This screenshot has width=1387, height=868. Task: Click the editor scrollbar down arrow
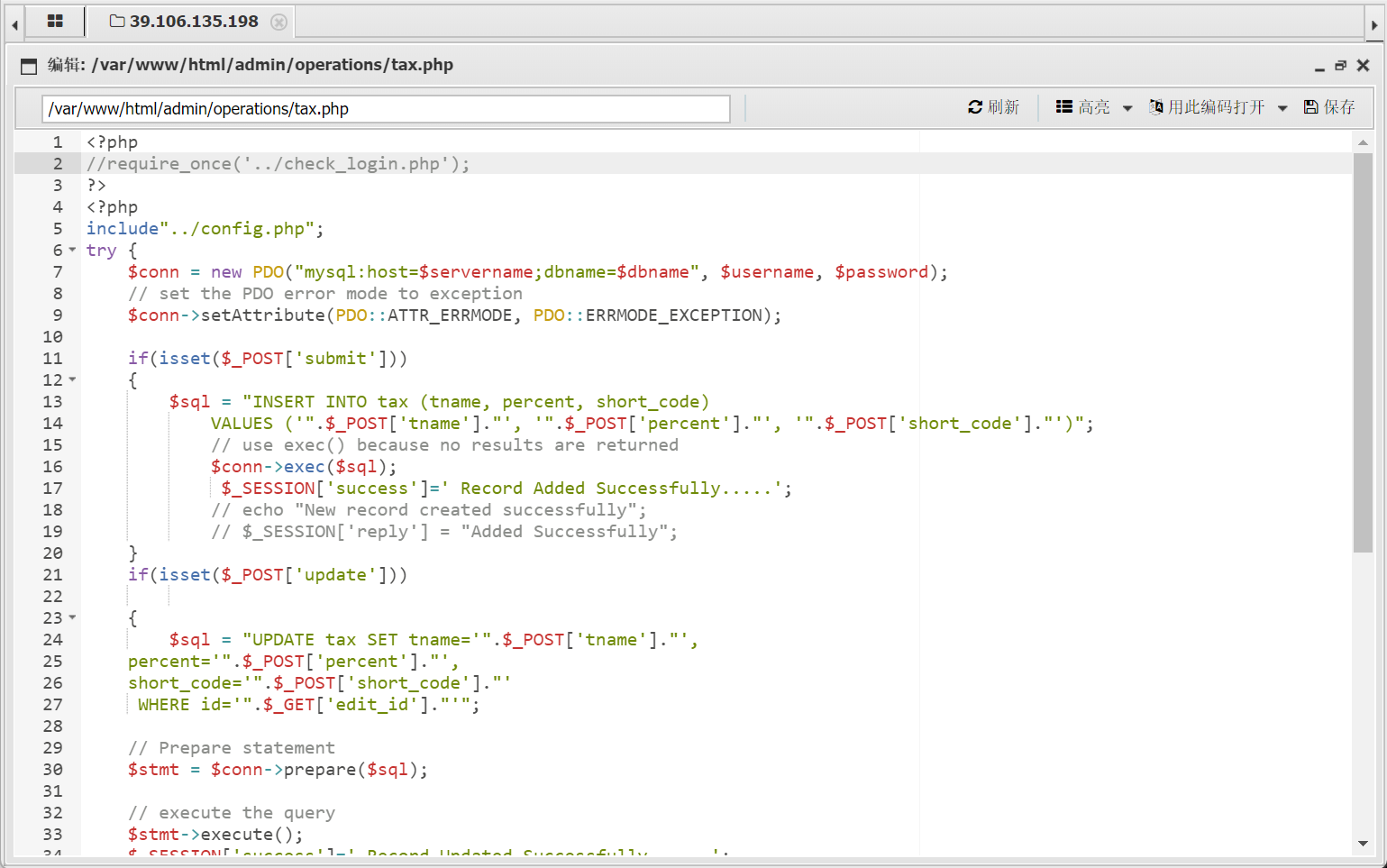coord(1363,844)
